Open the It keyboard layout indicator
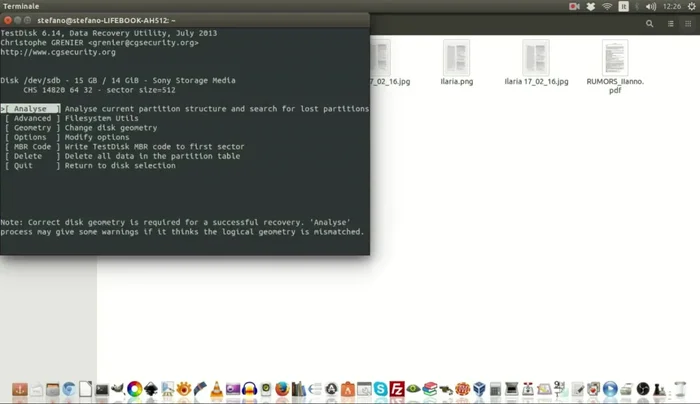 623,6
